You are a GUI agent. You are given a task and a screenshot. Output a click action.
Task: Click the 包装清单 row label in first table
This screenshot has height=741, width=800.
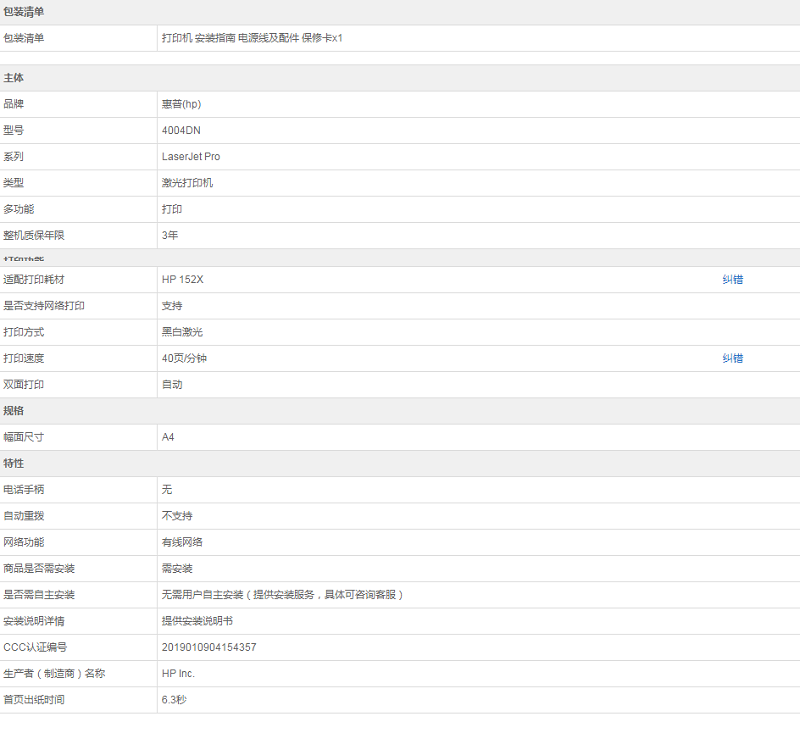pos(23,38)
